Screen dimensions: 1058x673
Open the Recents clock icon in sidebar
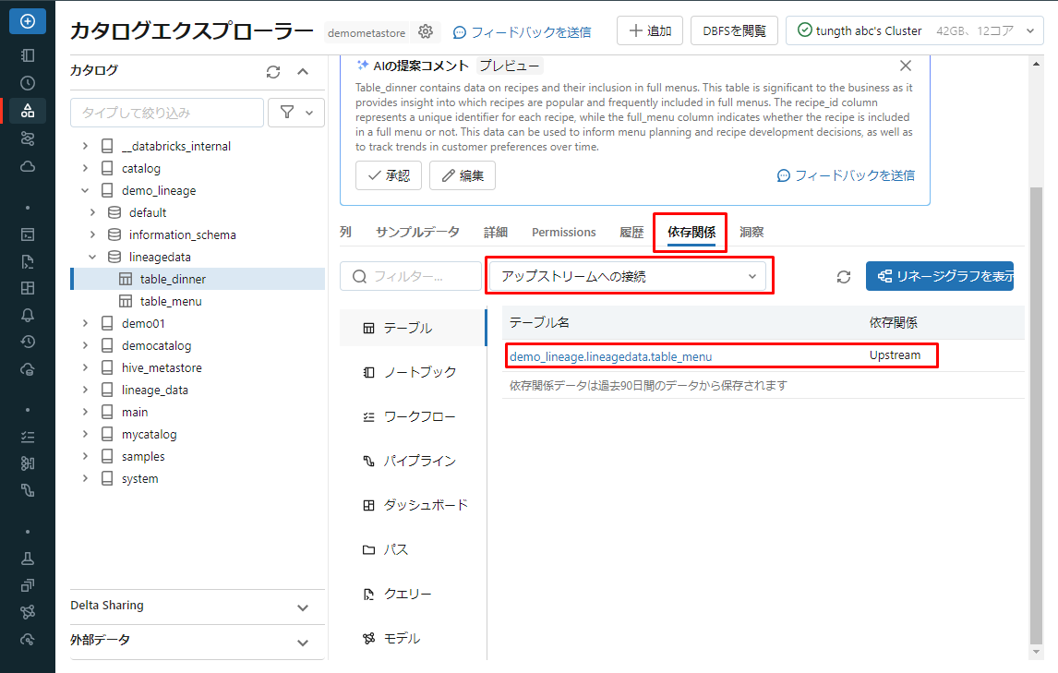(27, 83)
